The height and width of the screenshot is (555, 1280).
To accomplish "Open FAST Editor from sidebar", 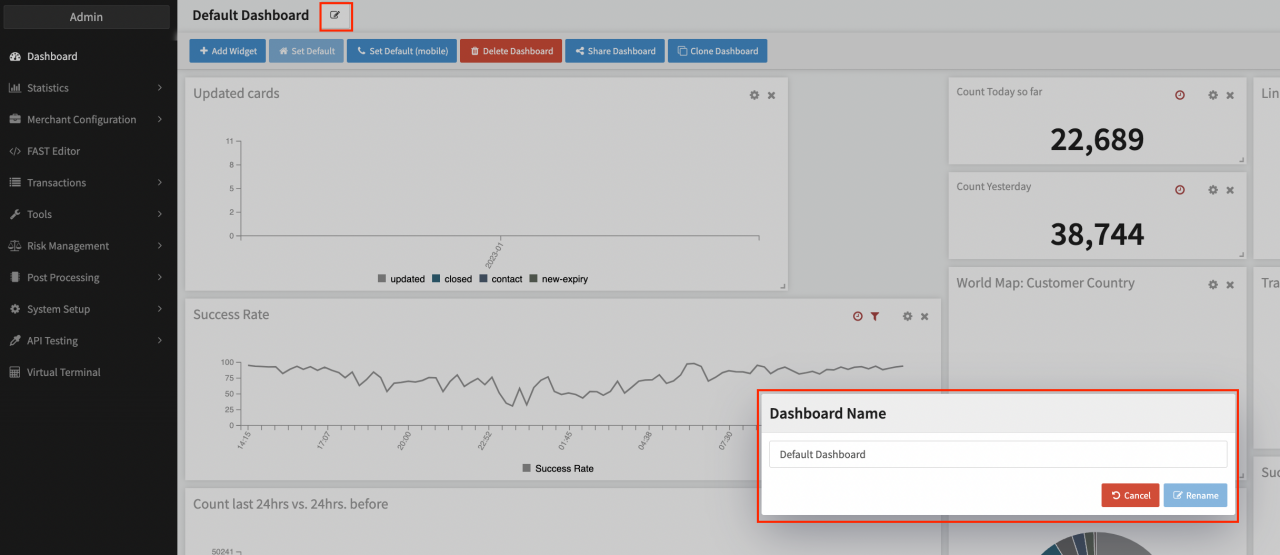I will (x=53, y=151).
